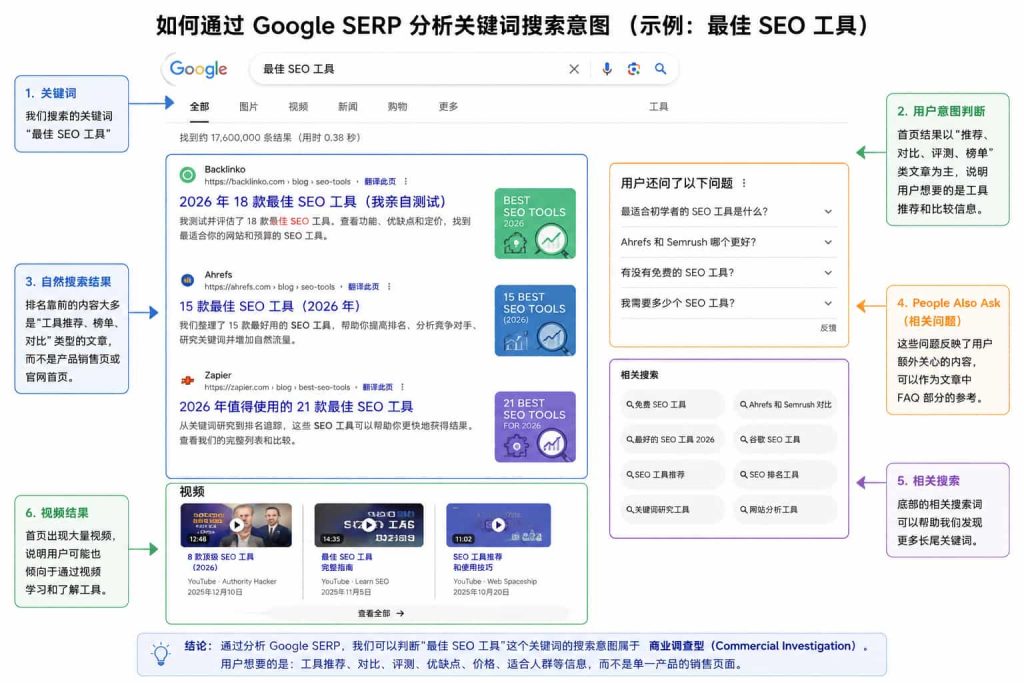Image resolution: width=1024 pixels, height=683 pixels.
Task: Click result count text 找到约 17,600,000 条结果
Action: (270, 138)
